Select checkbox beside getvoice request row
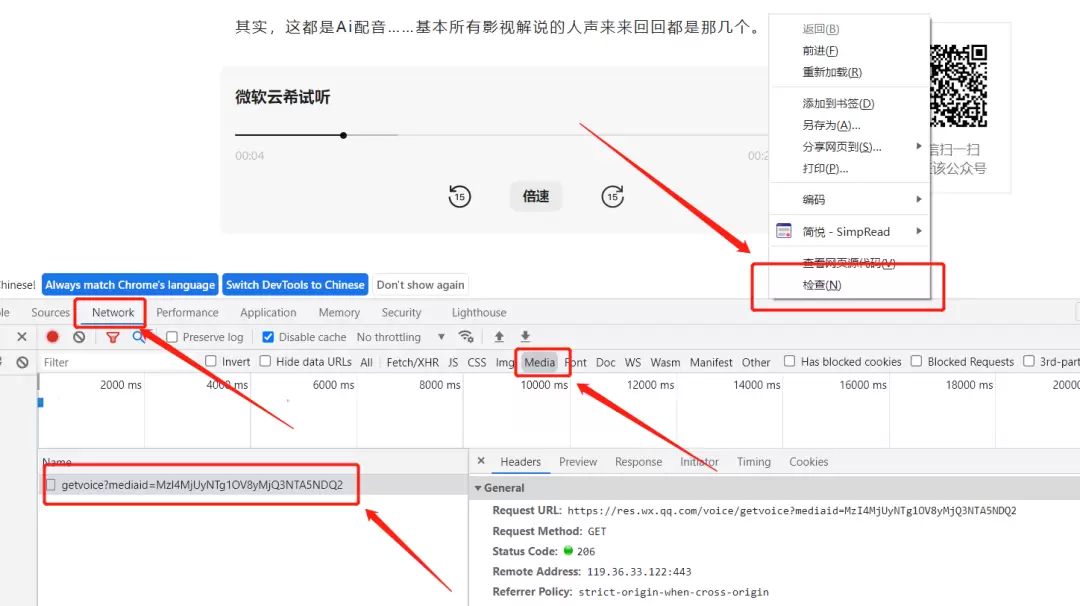Image resolution: width=1080 pixels, height=606 pixels. pos(50,485)
